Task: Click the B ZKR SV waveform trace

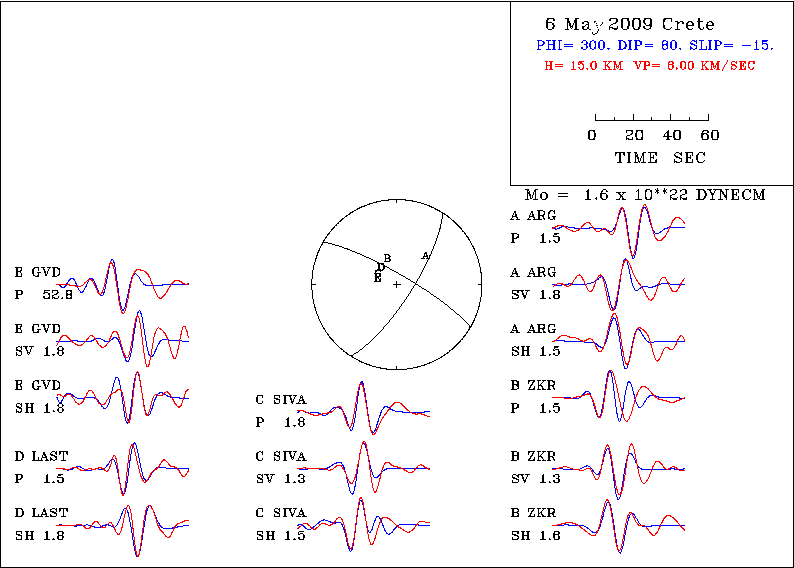Action: [619, 471]
